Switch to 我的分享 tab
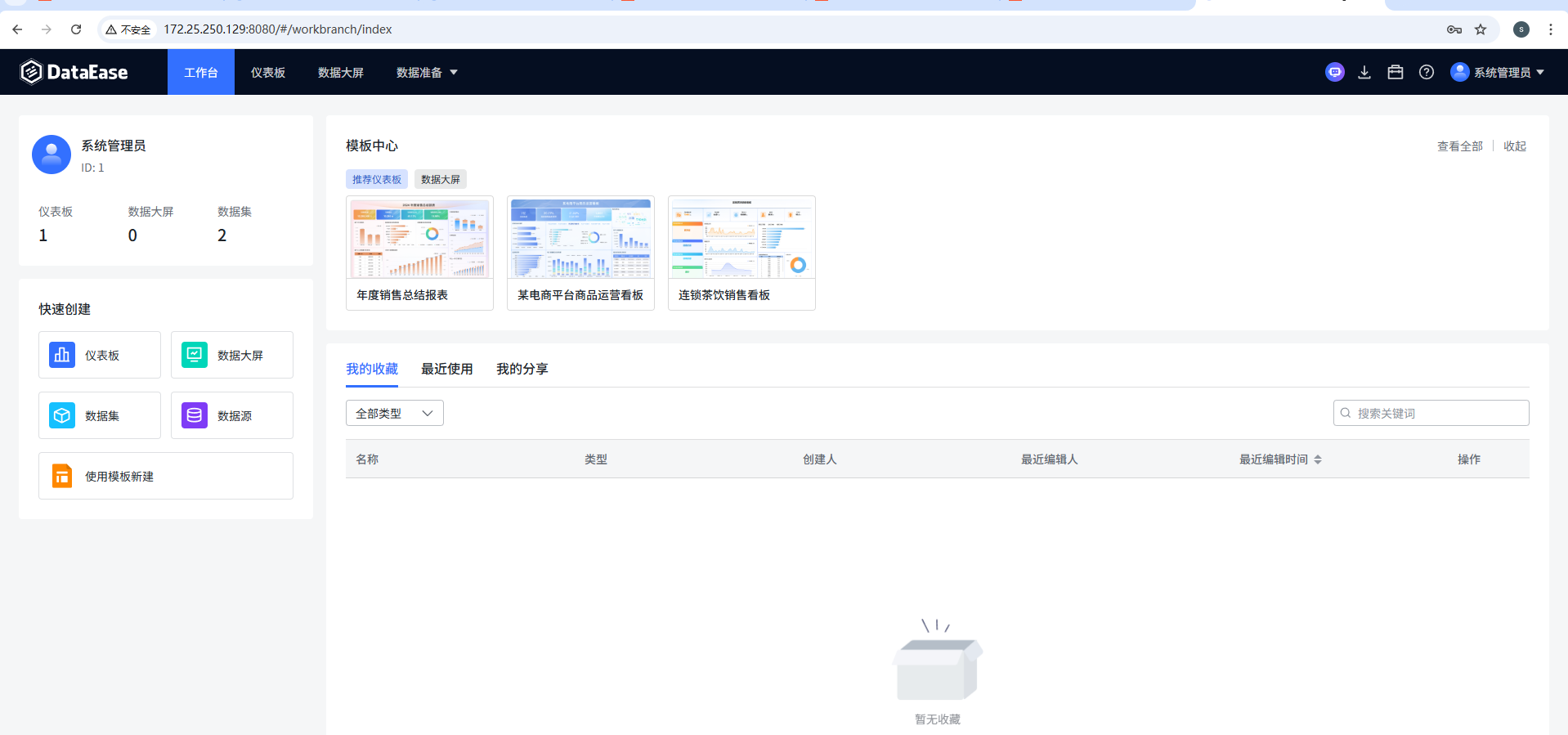This screenshot has height=735, width=1568. coord(522,369)
